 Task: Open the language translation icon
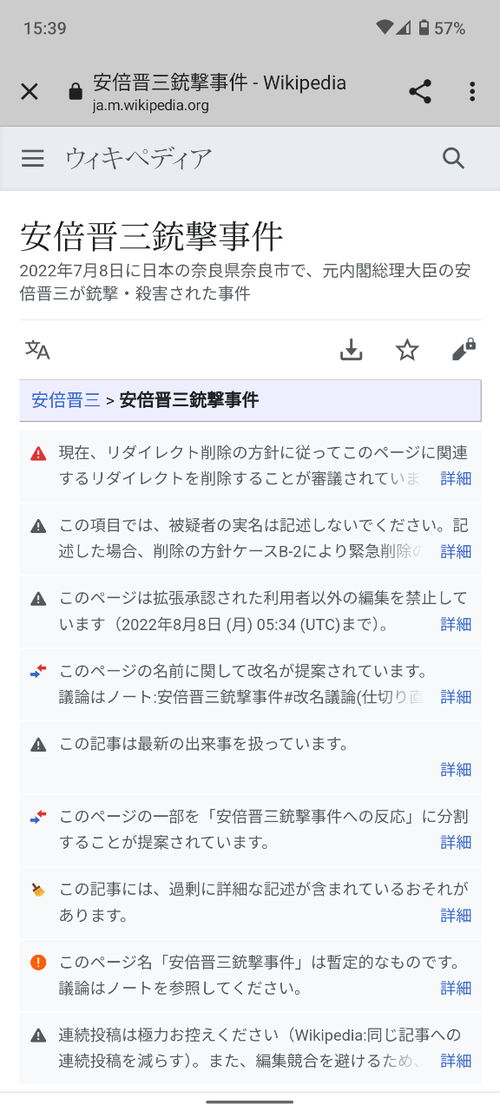(x=38, y=349)
